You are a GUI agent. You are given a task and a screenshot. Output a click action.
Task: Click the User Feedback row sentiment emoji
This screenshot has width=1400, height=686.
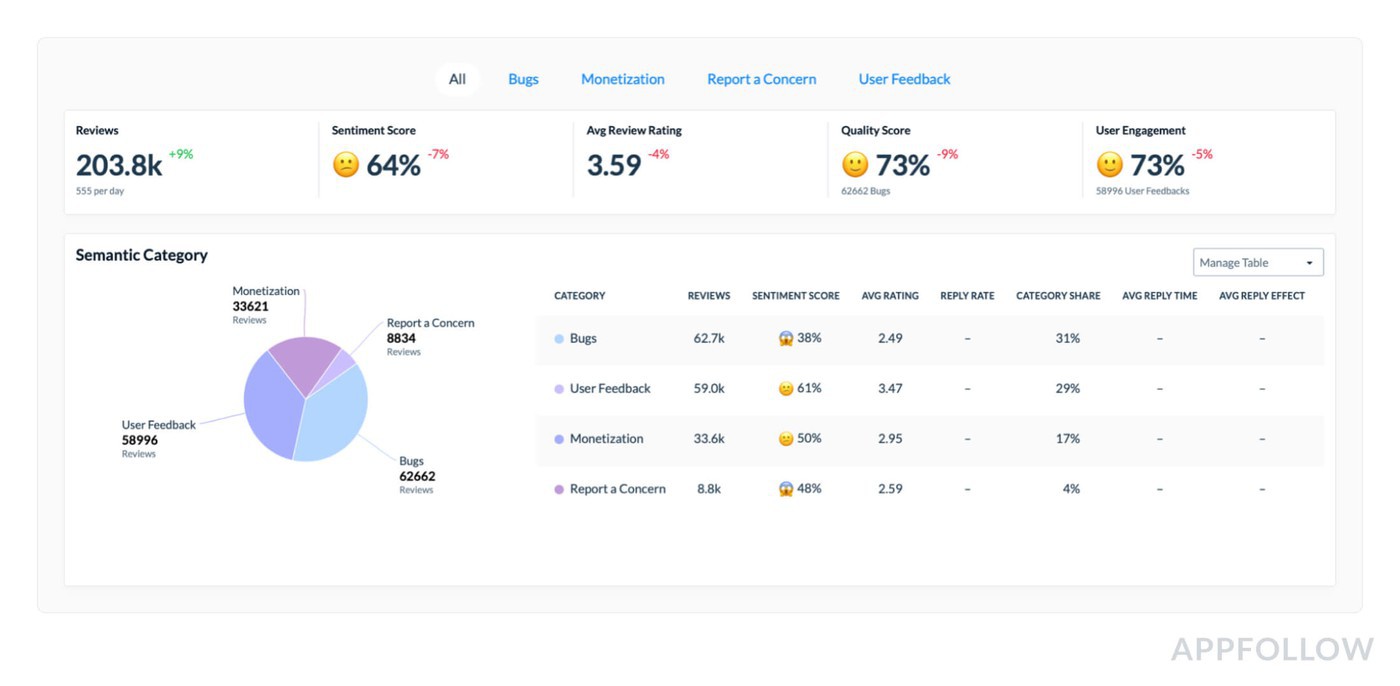[x=785, y=389]
